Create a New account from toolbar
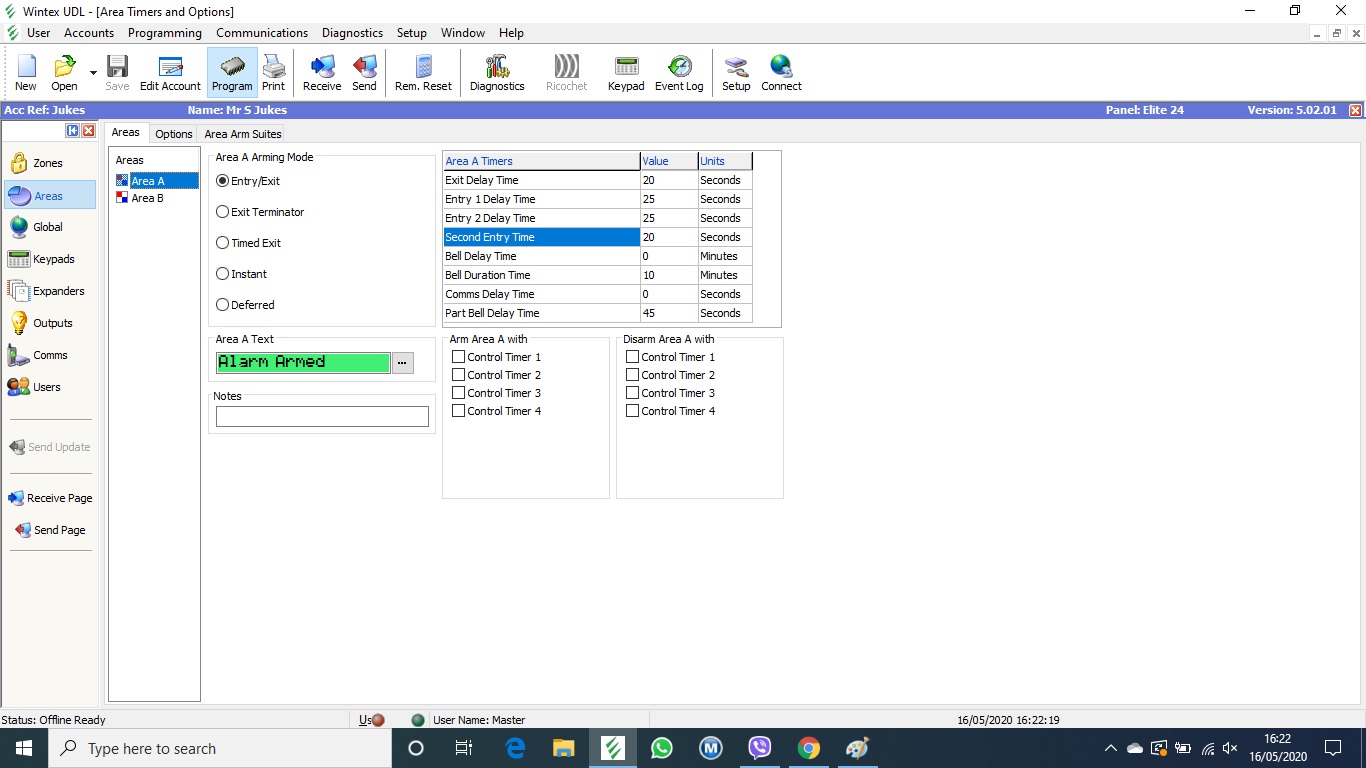Screen dimensions: 1366x768 [26, 73]
